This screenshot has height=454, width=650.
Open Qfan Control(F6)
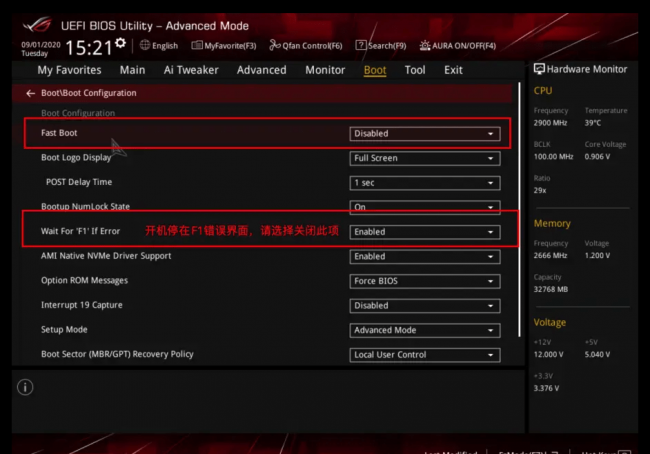(306, 46)
